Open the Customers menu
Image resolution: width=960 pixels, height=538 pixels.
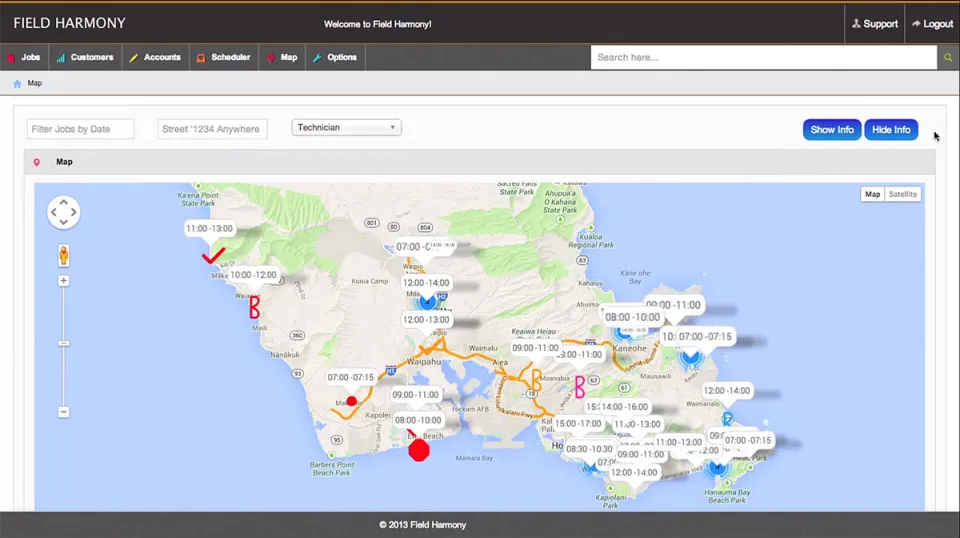pyautogui.click(x=85, y=58)
